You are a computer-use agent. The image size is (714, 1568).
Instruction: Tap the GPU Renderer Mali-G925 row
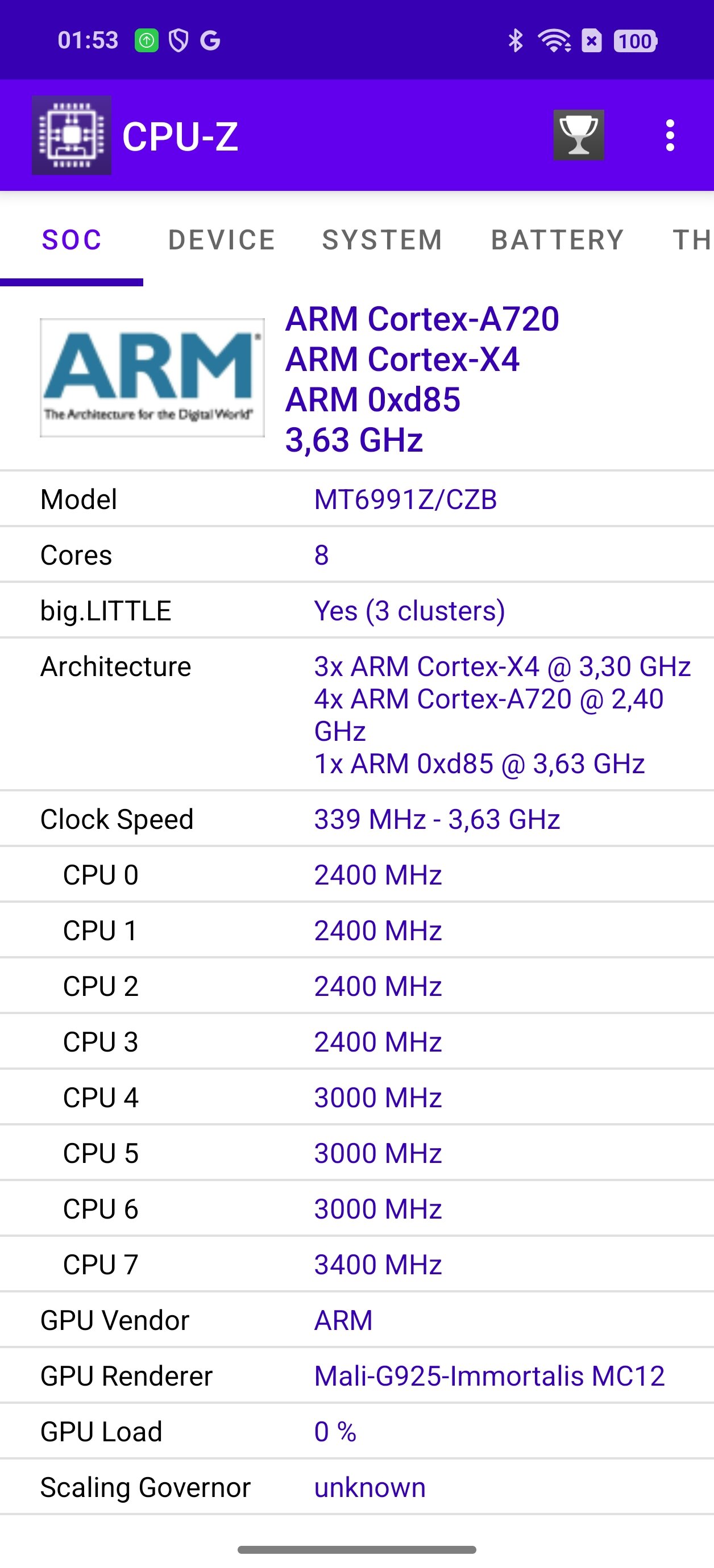click(x=357, y=1375)
